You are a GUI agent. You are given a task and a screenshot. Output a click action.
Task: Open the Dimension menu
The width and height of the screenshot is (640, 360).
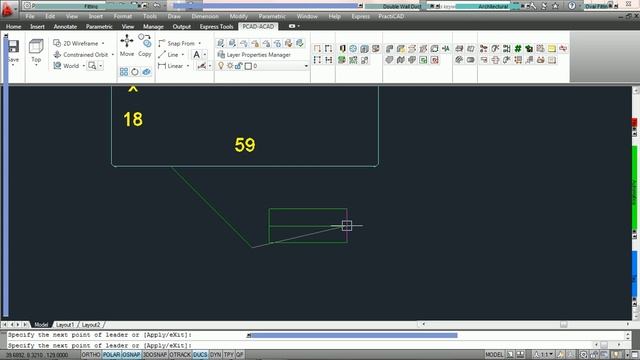205,16
